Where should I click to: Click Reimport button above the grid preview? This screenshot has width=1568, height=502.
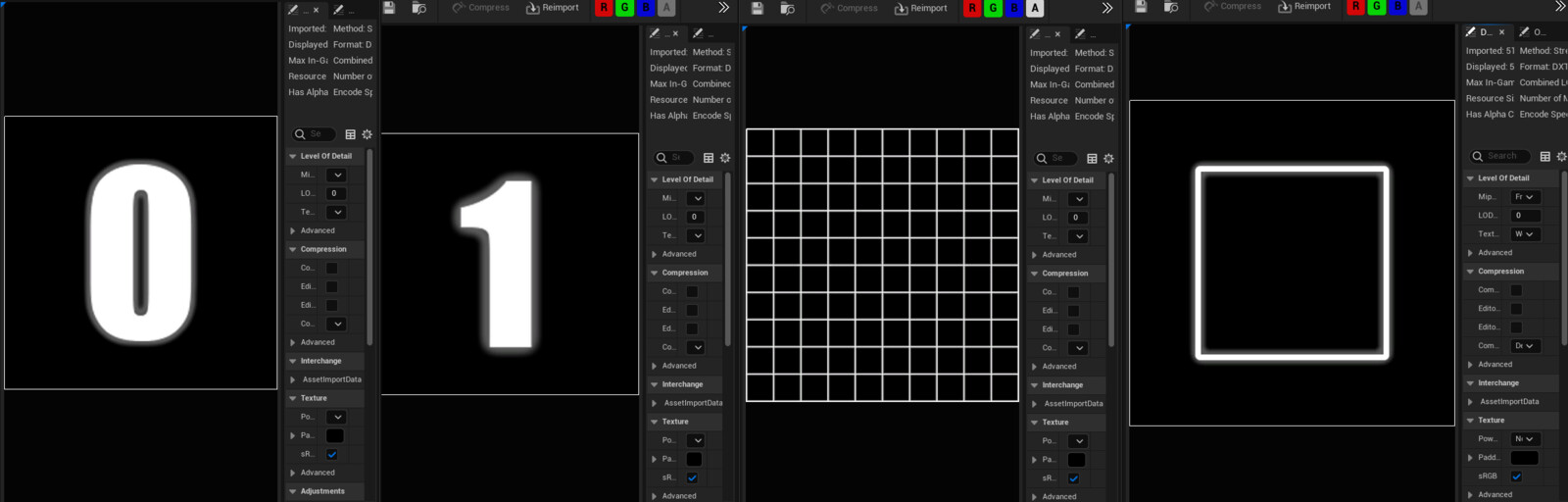point(921,8)
